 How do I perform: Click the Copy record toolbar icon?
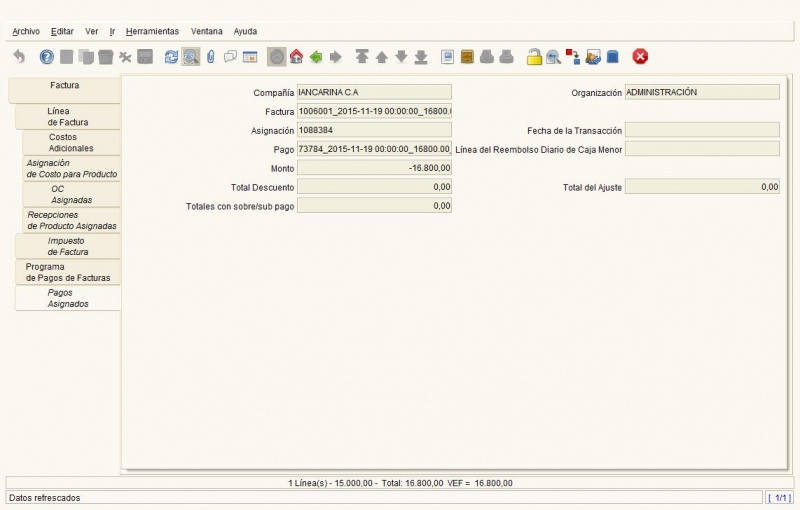click(x=86, y=57)
